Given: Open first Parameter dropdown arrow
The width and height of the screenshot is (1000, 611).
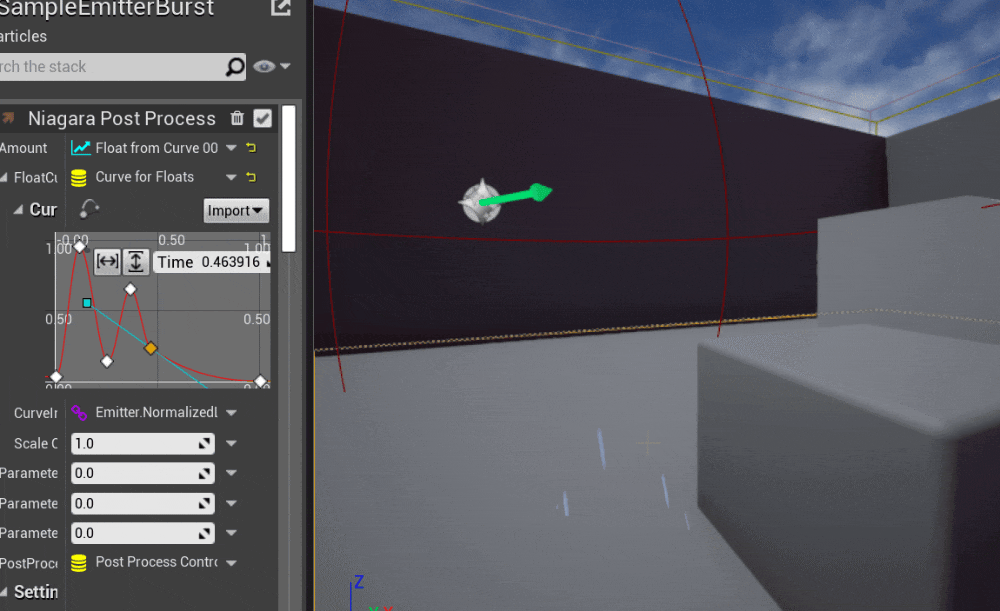Looking at the screenshot, I should click(232, 473).
